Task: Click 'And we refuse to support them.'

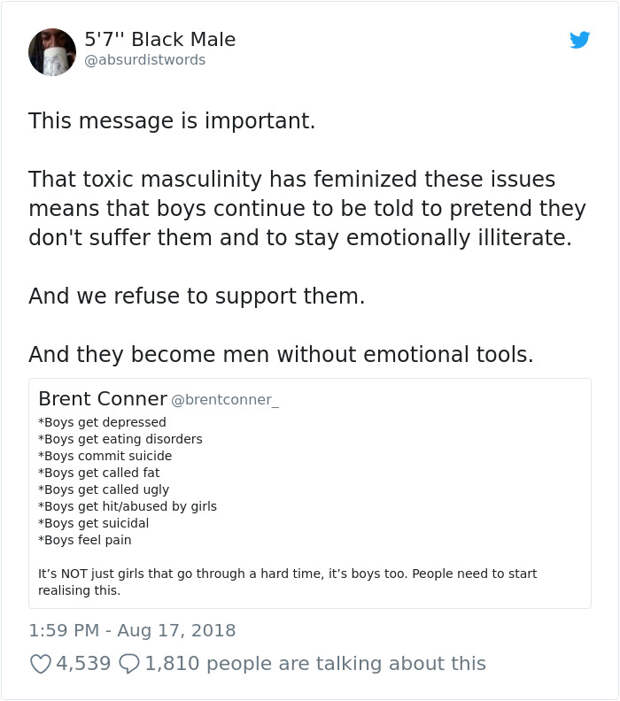Action: [x=197, y=296]
